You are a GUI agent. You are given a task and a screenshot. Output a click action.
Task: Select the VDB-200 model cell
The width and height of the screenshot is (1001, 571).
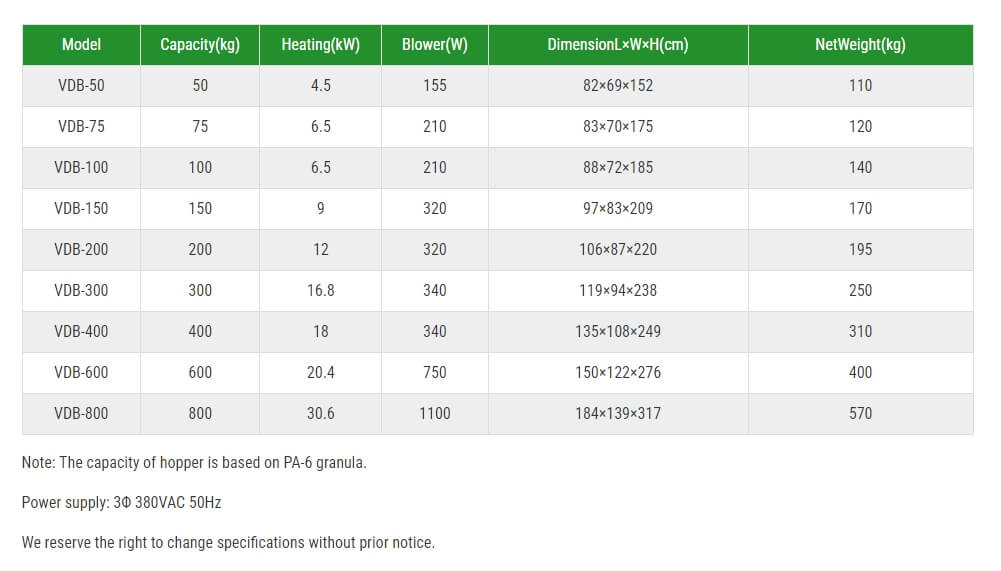click(x=81, y=249)
